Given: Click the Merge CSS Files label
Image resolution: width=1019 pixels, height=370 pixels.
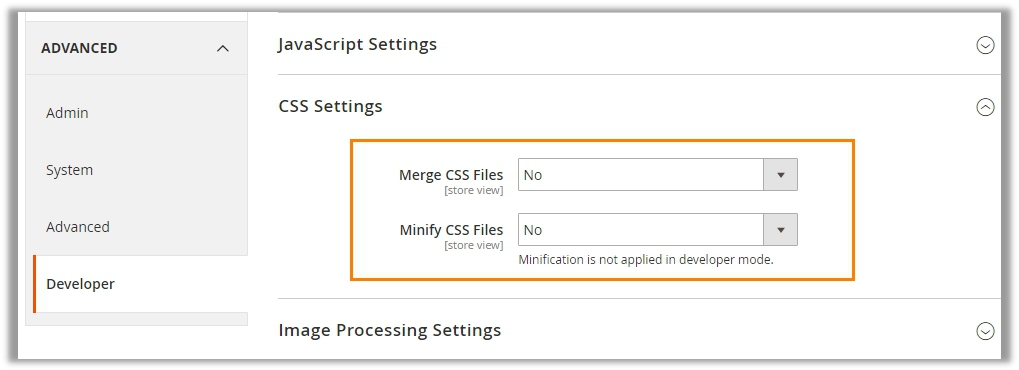Looking at the screenshot, I should (451, 175).
